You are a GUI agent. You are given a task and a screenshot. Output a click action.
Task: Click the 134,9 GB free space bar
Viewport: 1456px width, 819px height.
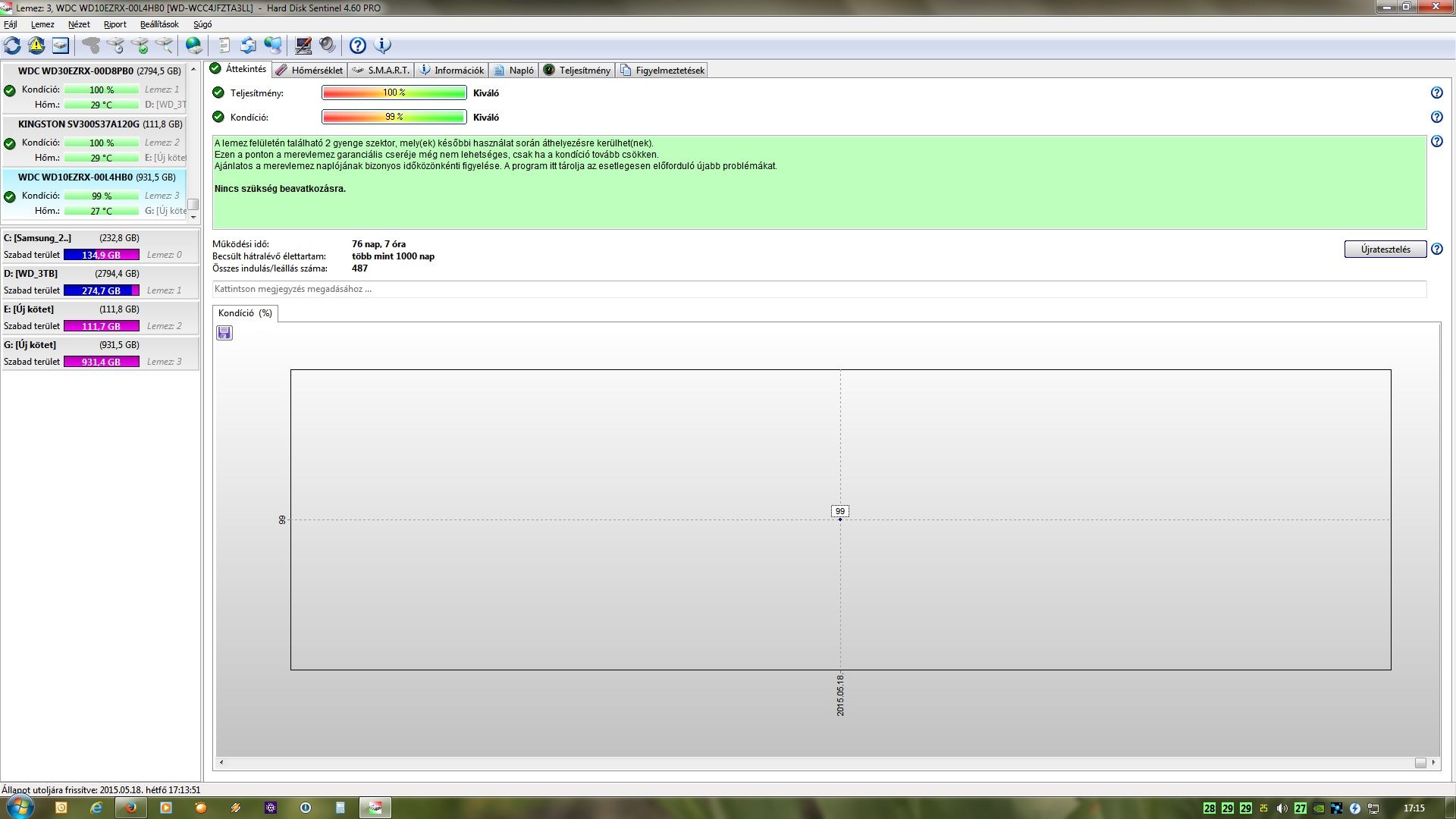[x=102, y=255]
